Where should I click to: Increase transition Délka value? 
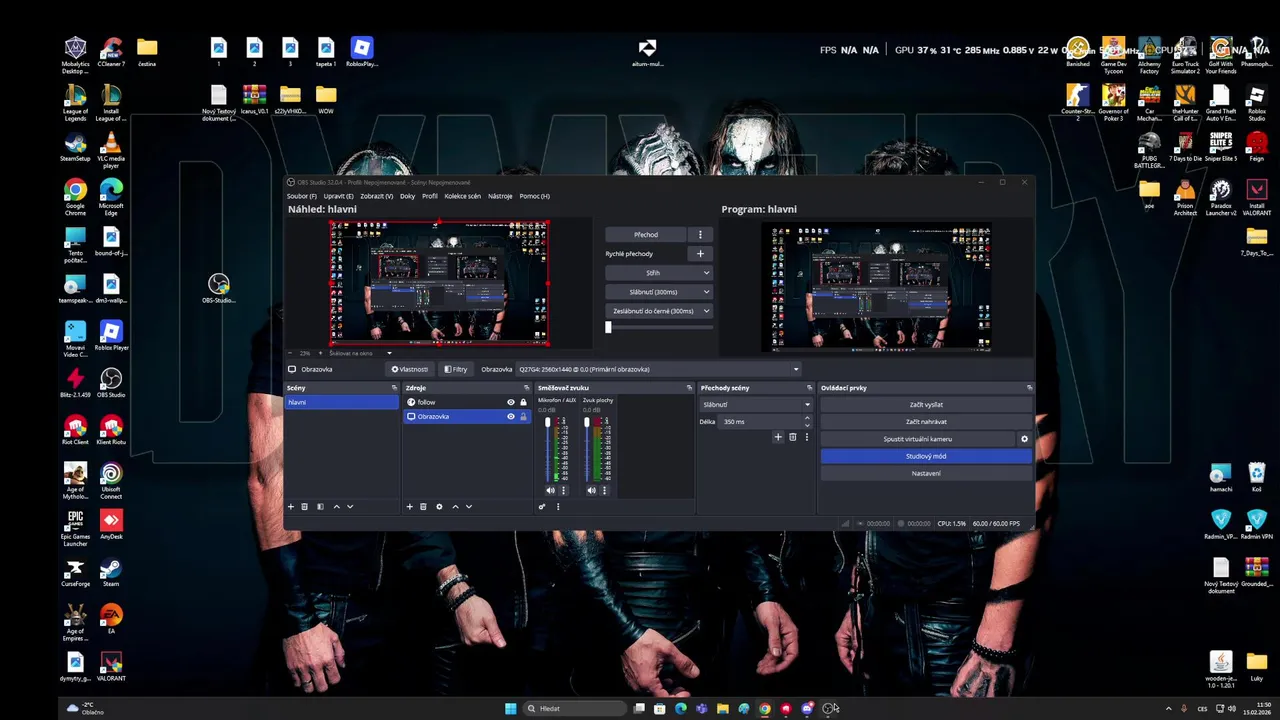(807, 419)
